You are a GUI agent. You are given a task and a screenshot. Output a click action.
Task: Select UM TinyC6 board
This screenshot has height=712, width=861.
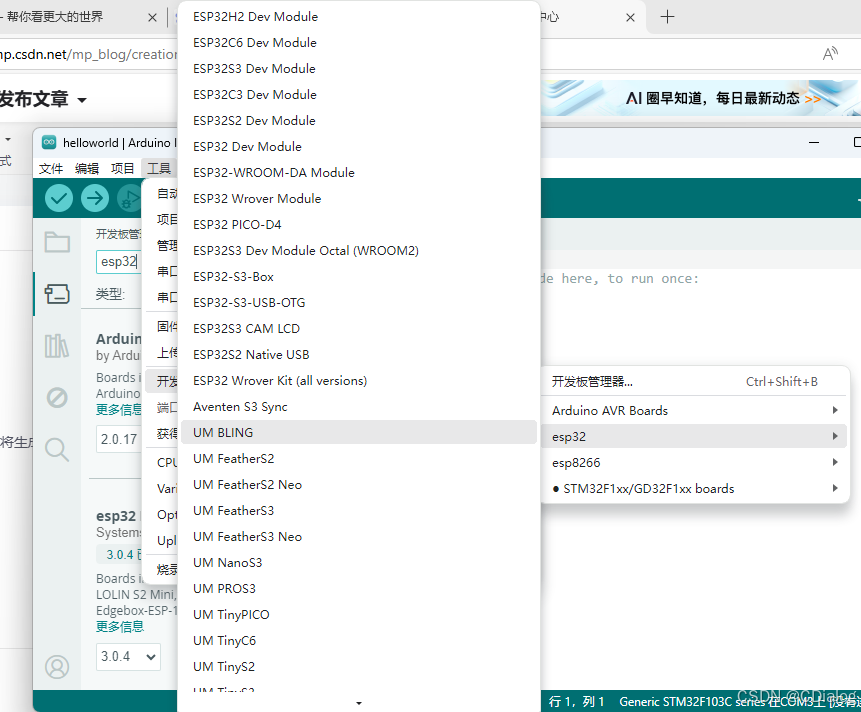[x=359, y=641]
